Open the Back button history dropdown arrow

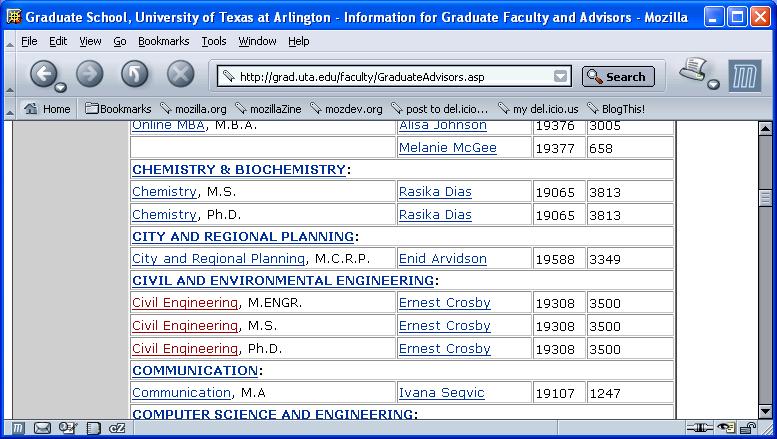coord(60,88)
